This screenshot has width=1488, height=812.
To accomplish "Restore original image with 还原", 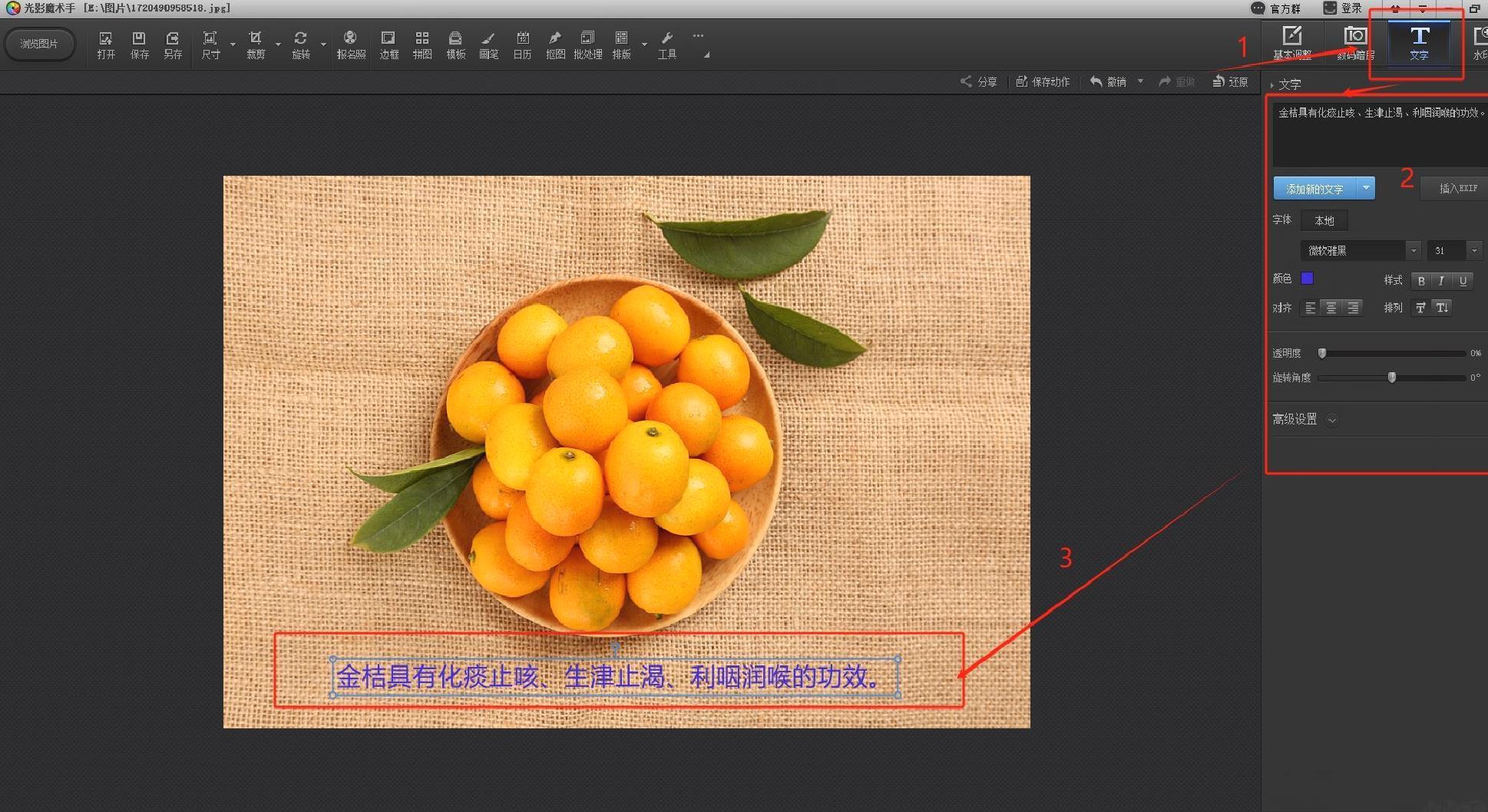I will click(x=1230, y=81).
